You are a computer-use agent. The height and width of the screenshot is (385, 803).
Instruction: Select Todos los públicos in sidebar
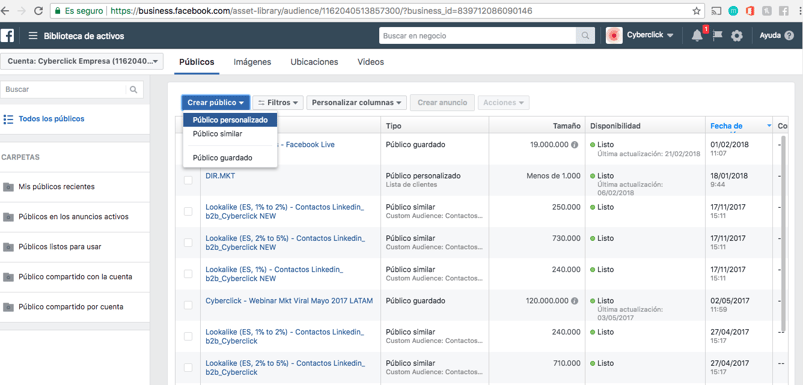[x=52, y=119]
